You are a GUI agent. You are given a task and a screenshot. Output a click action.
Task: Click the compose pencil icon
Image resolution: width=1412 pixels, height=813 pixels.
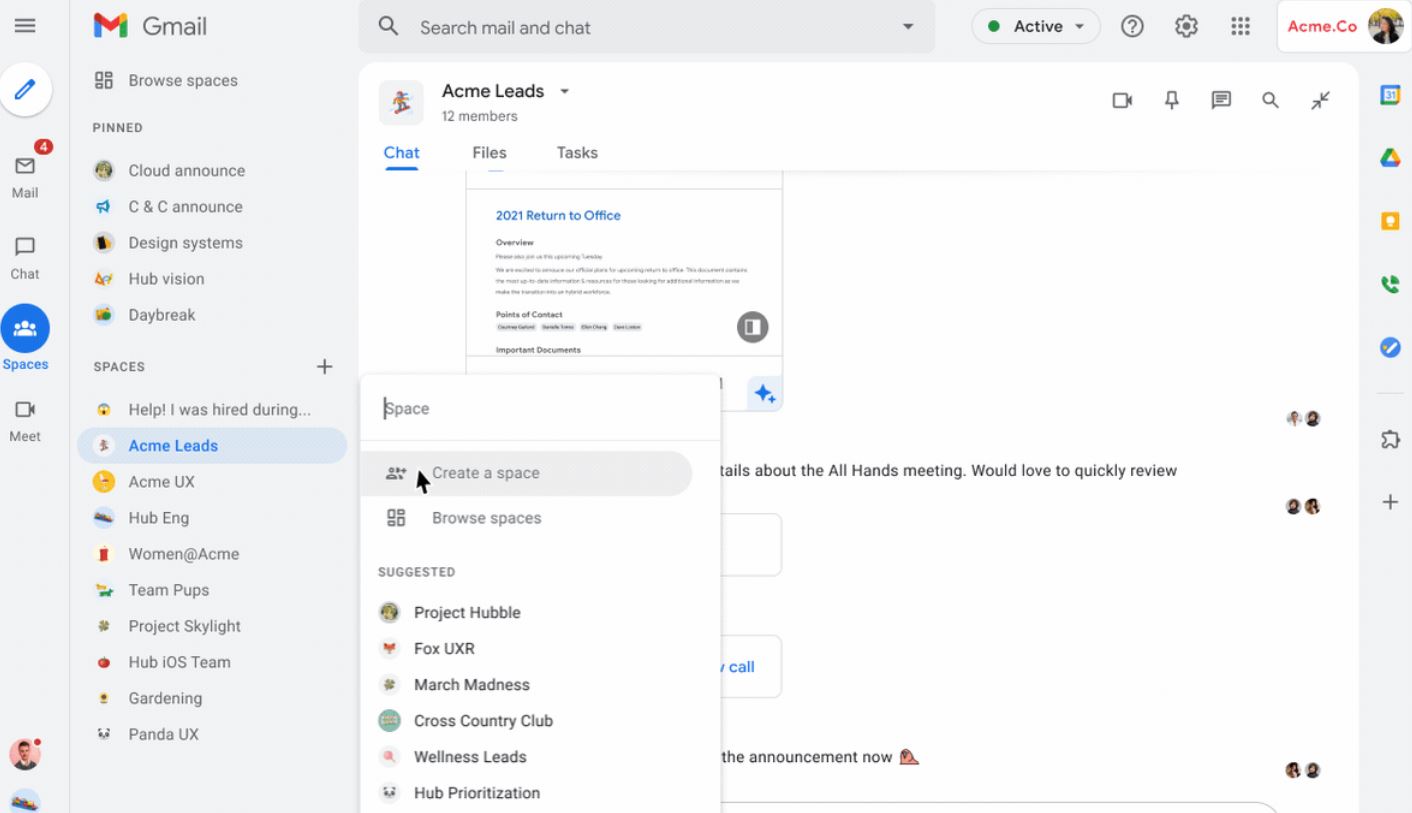(25, 88)
